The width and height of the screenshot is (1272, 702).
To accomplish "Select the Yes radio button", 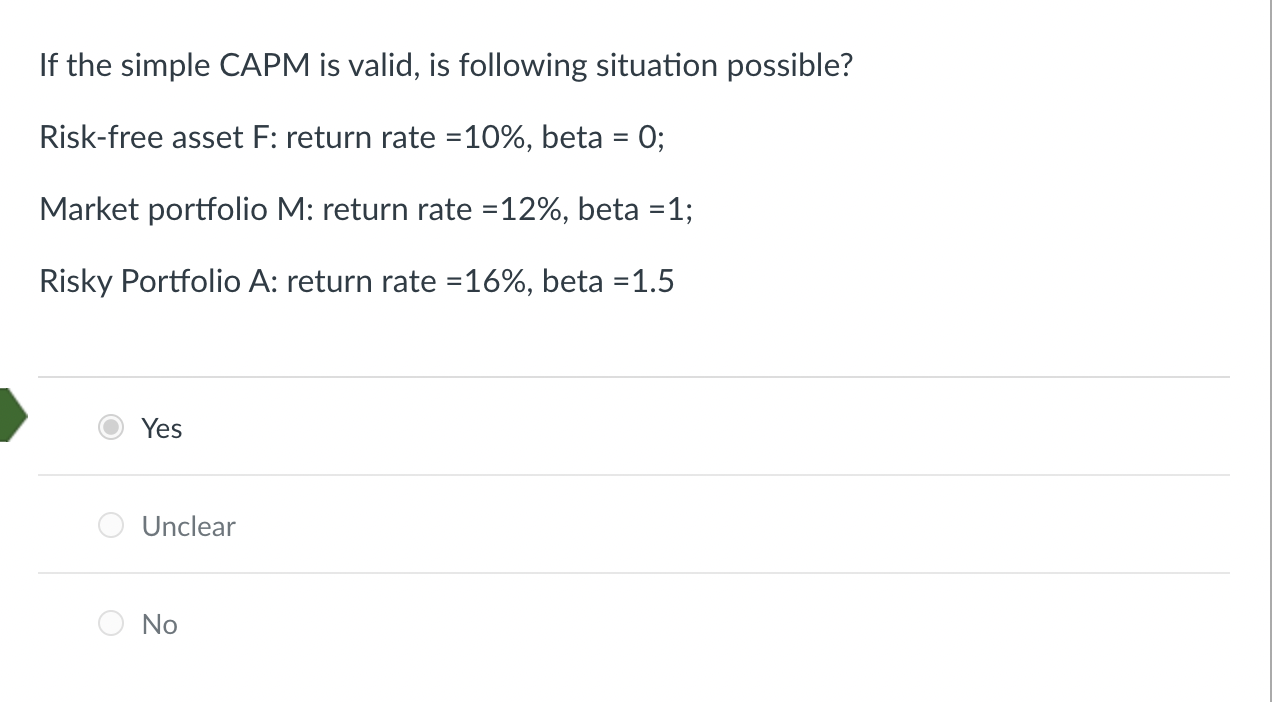I will pyautogui.click(x=110, y=427).
